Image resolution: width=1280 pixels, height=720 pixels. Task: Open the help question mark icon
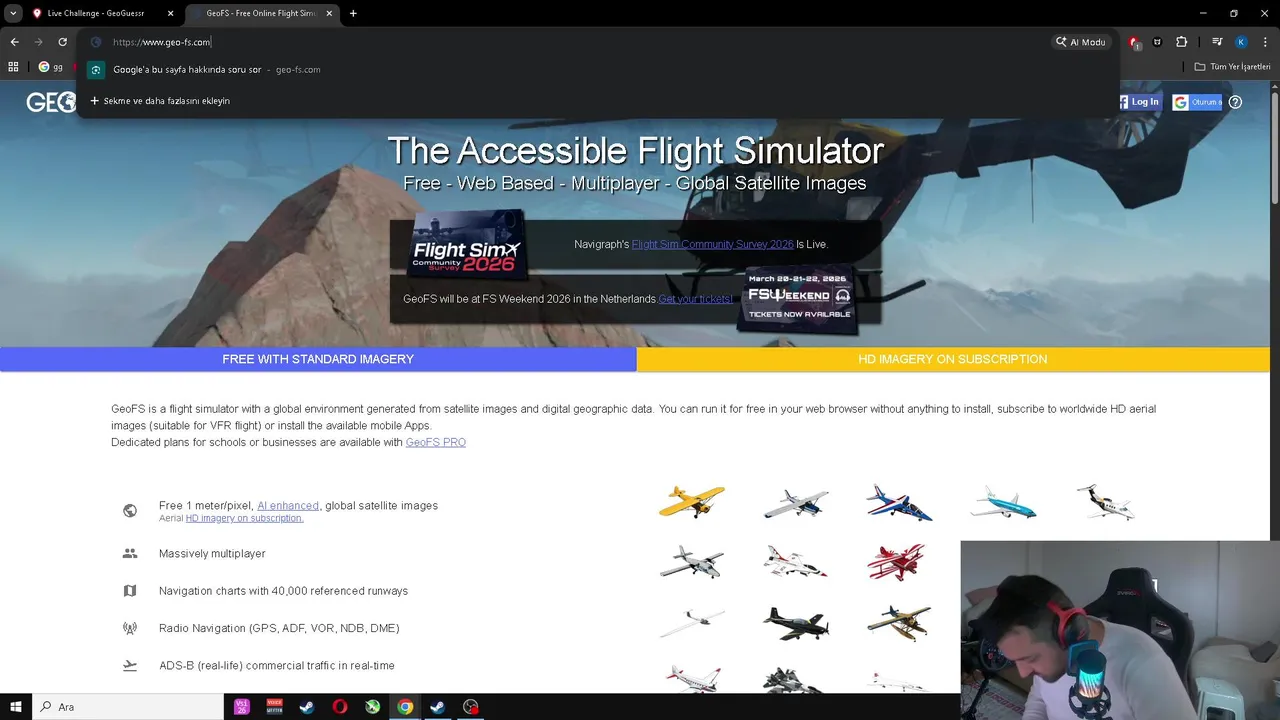click(x=1235, y=102)
